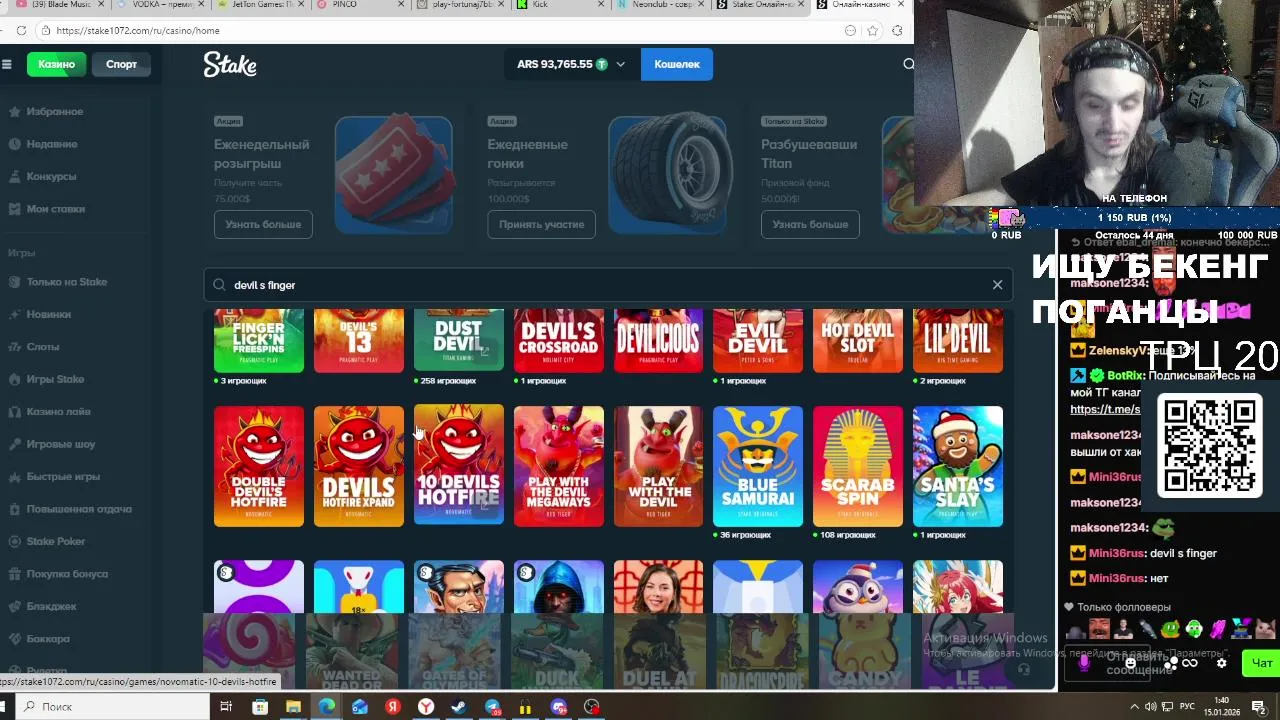Click the green Чат button
The height and width of the screenshot is (720, 1280).
click(x=1262, y=663)
